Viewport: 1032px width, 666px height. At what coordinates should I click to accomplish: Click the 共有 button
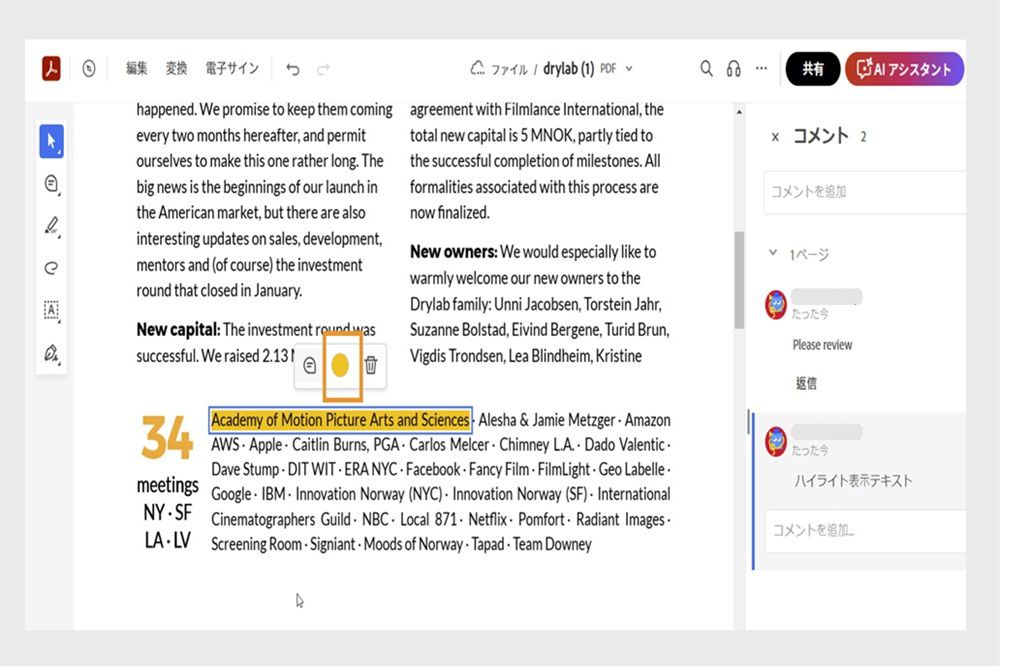tap(812, 69)
